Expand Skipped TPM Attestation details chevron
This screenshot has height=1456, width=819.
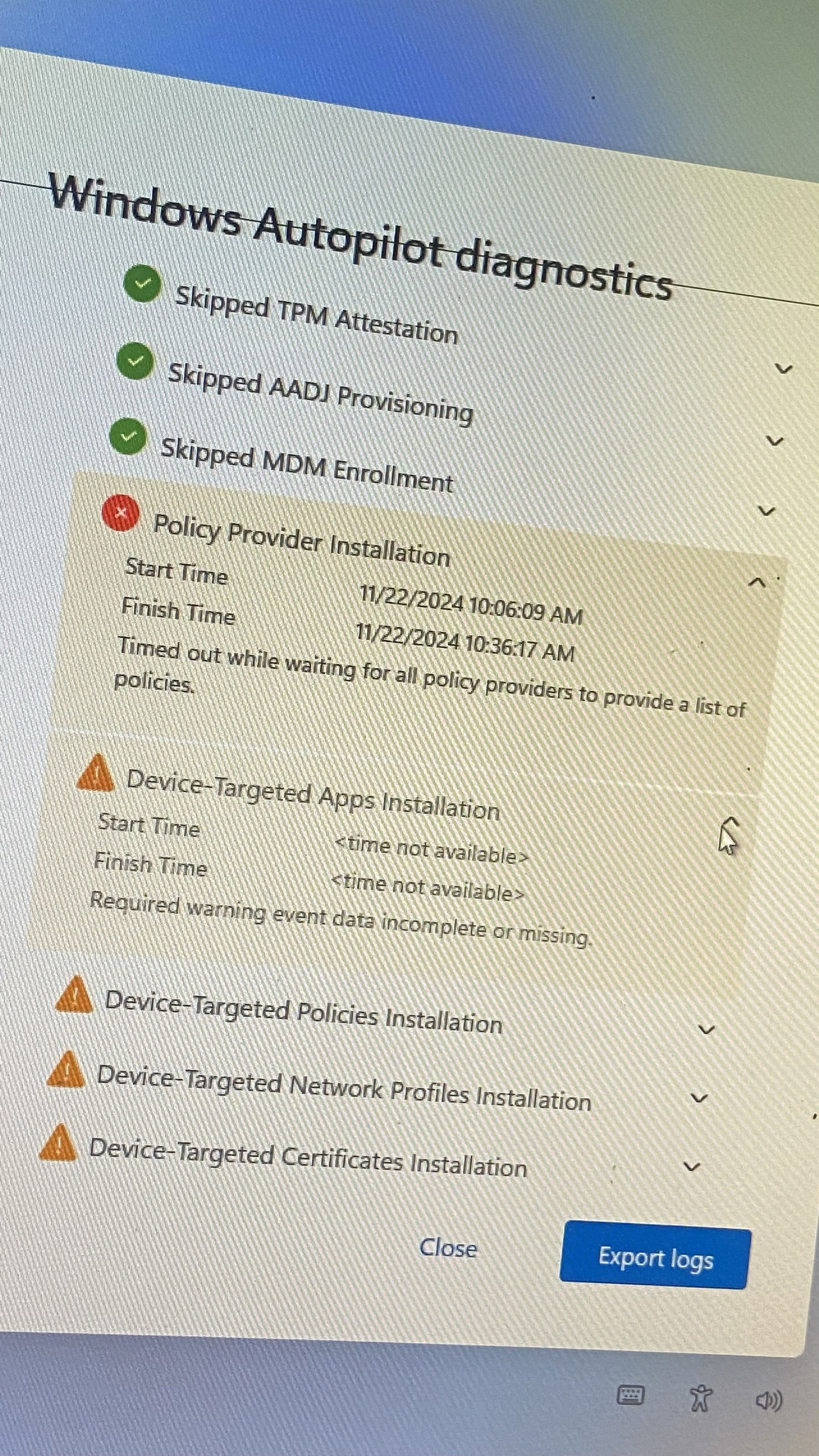pyautogui.click(x=783, y=369)
